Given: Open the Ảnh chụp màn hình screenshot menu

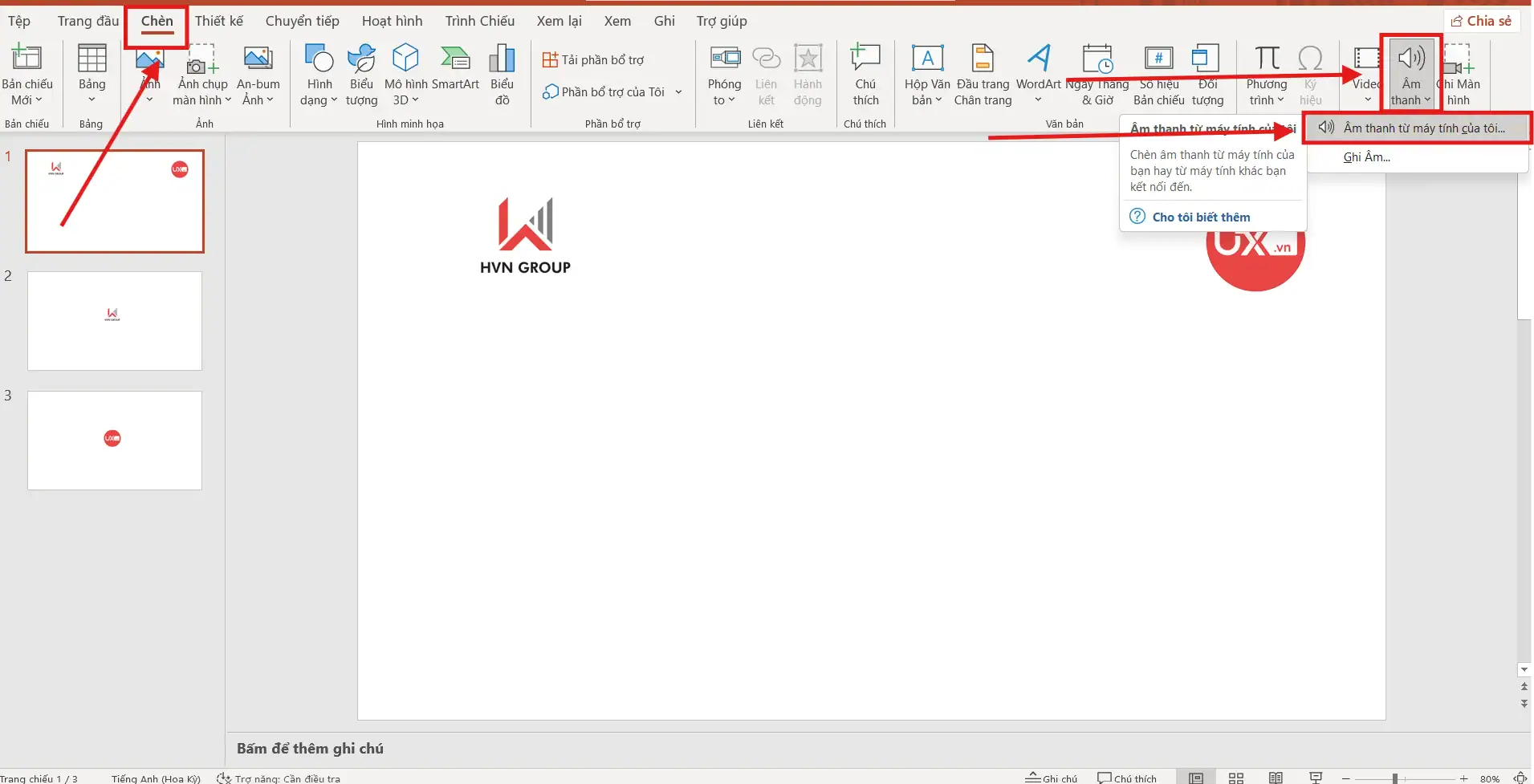Looking at the screenshot, I should (202, 75).
